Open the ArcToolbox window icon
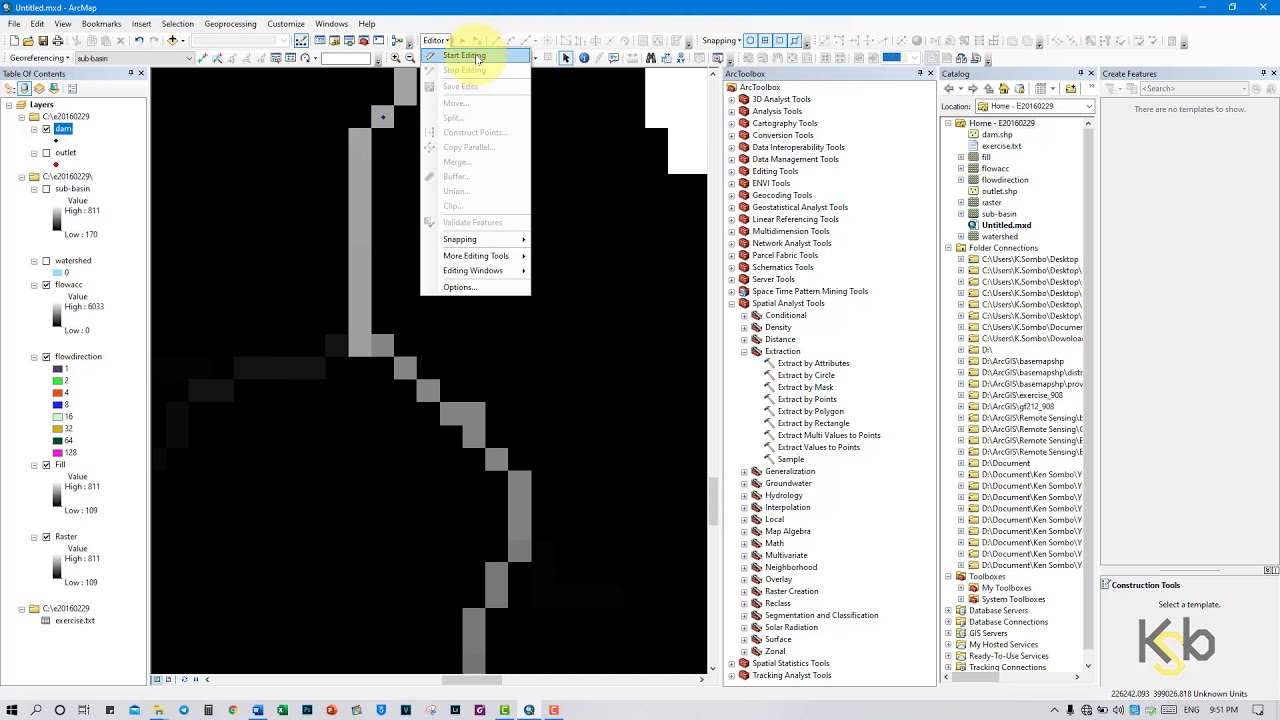Viewport: 1280px width, 720px height. [x=364, y=41]
